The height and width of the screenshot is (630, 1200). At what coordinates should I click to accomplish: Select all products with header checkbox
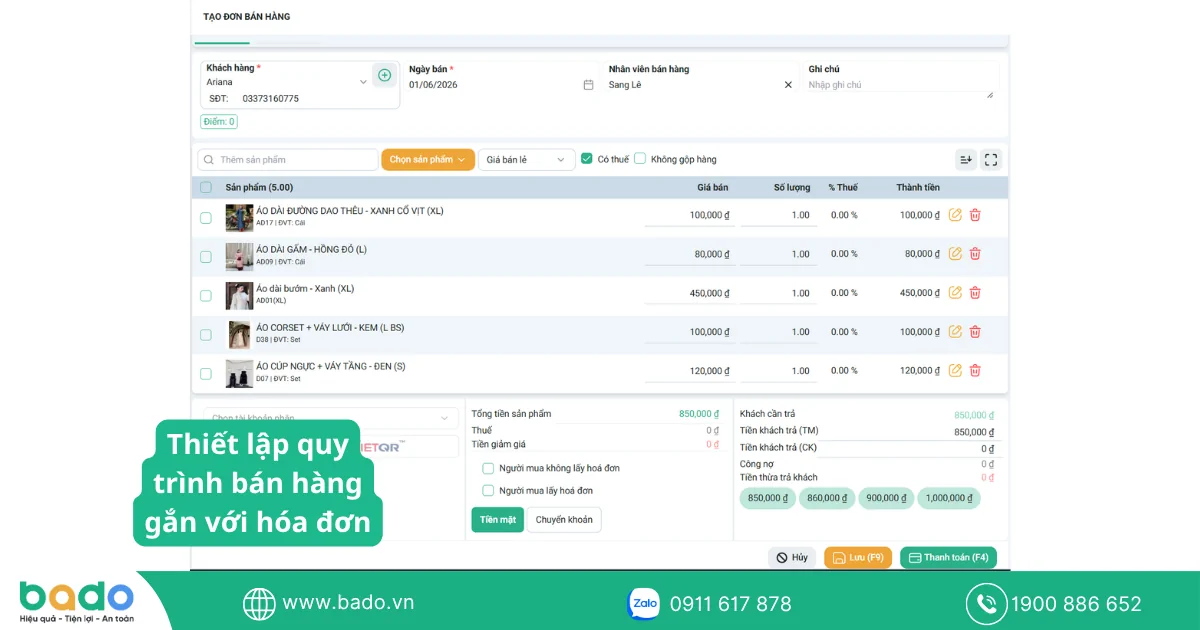click(x=206, y=187)
